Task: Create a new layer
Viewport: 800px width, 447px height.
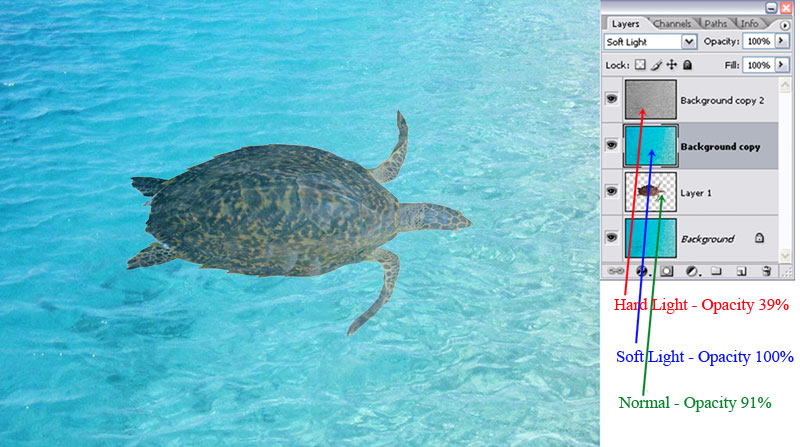Action: tap(741, 271)
